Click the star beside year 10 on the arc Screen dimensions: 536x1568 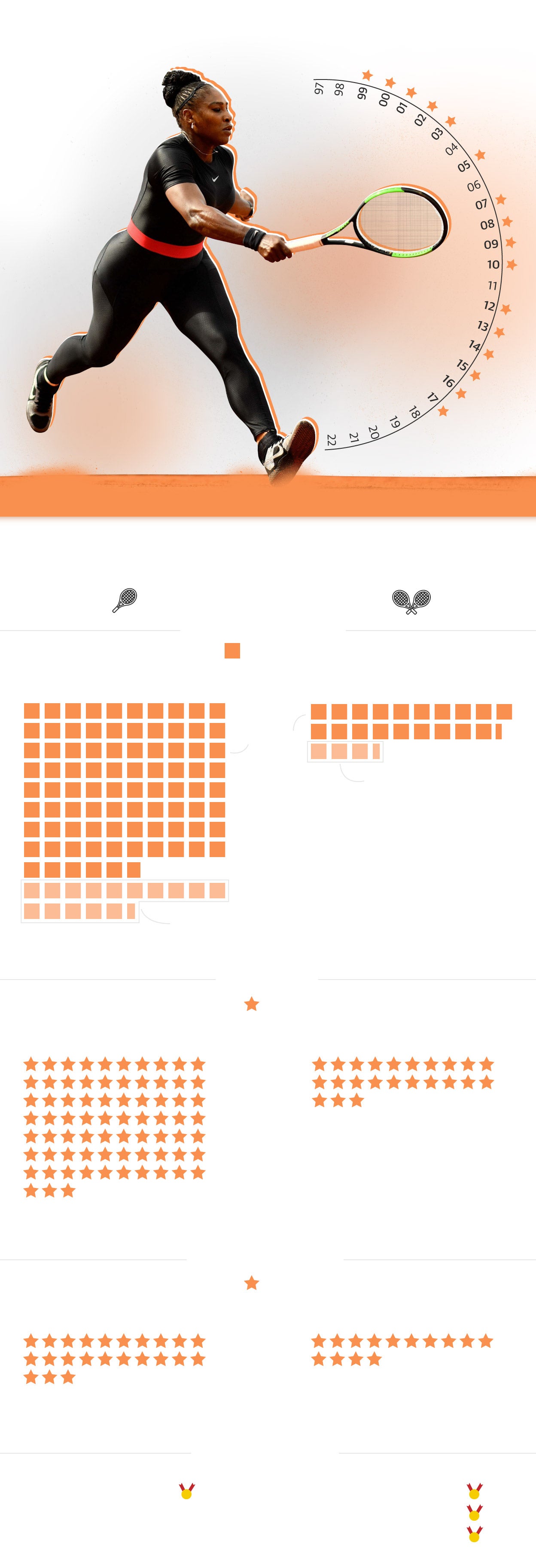512,264
